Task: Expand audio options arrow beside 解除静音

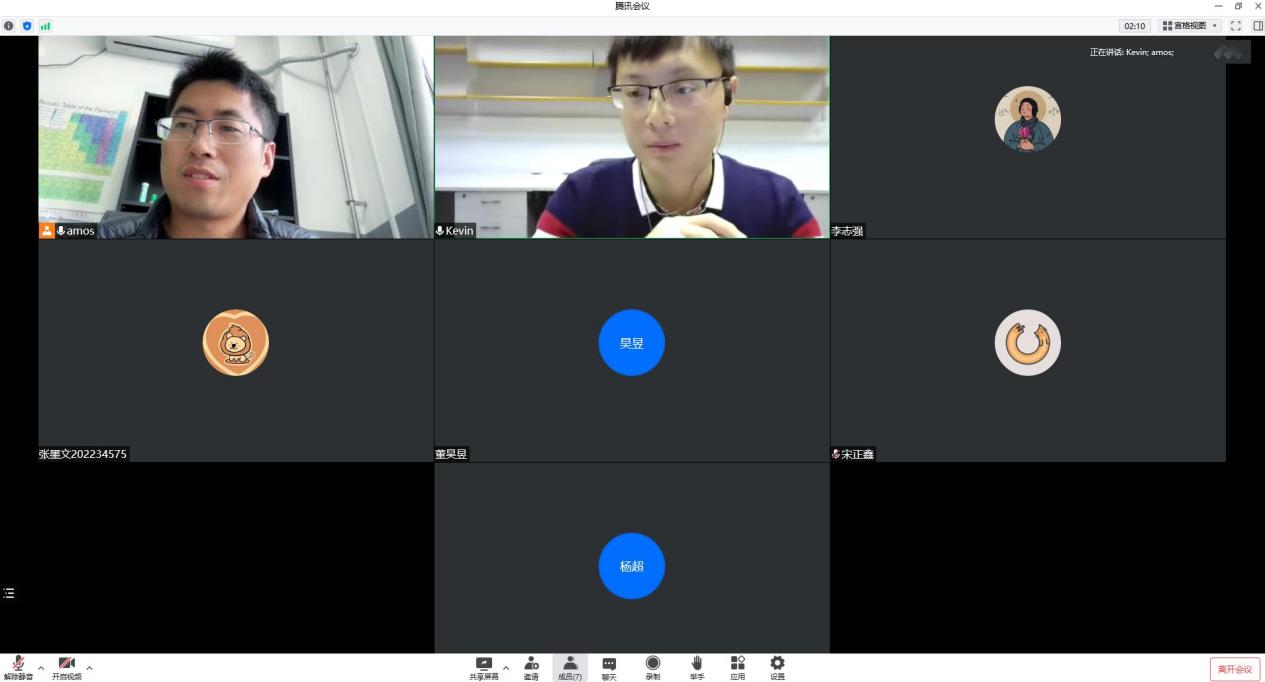Action: [41, 668]
